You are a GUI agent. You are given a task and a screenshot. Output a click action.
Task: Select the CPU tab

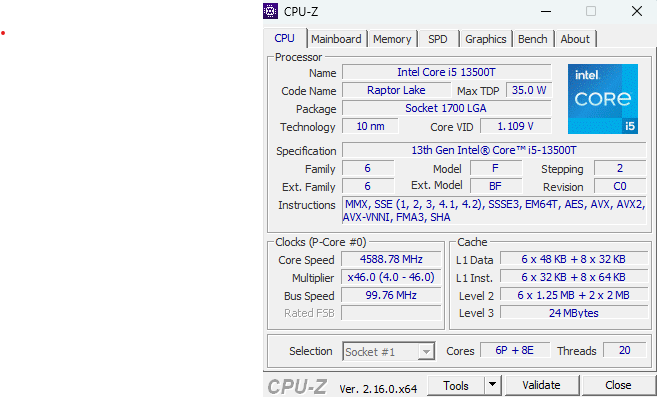(x=285, y=38)
